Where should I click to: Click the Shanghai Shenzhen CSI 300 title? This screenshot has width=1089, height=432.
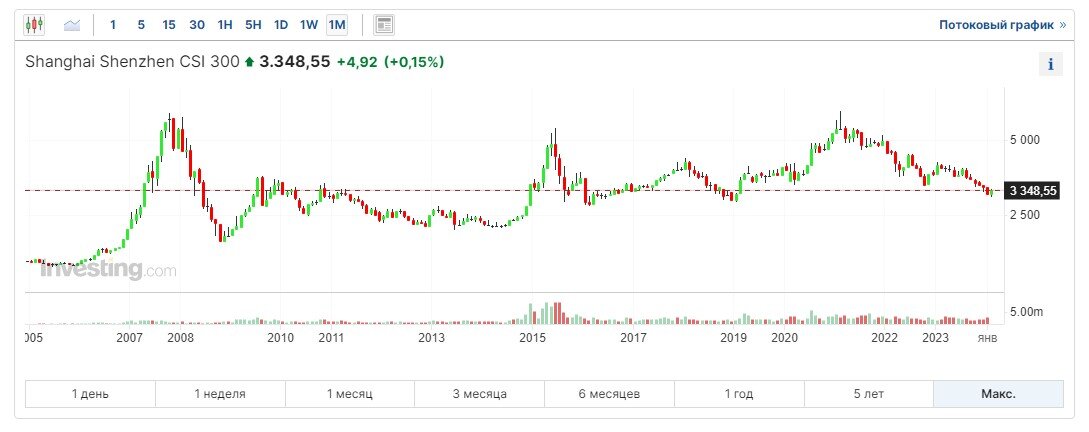click(x=133, y=62)
